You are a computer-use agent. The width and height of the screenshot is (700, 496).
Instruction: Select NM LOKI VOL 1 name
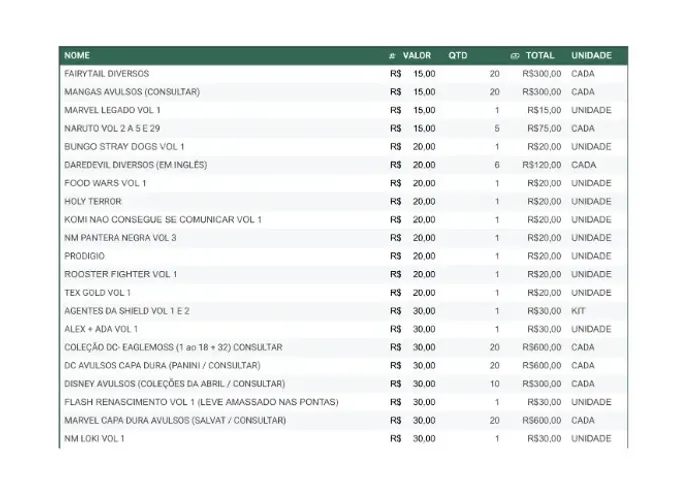point(94,439)
